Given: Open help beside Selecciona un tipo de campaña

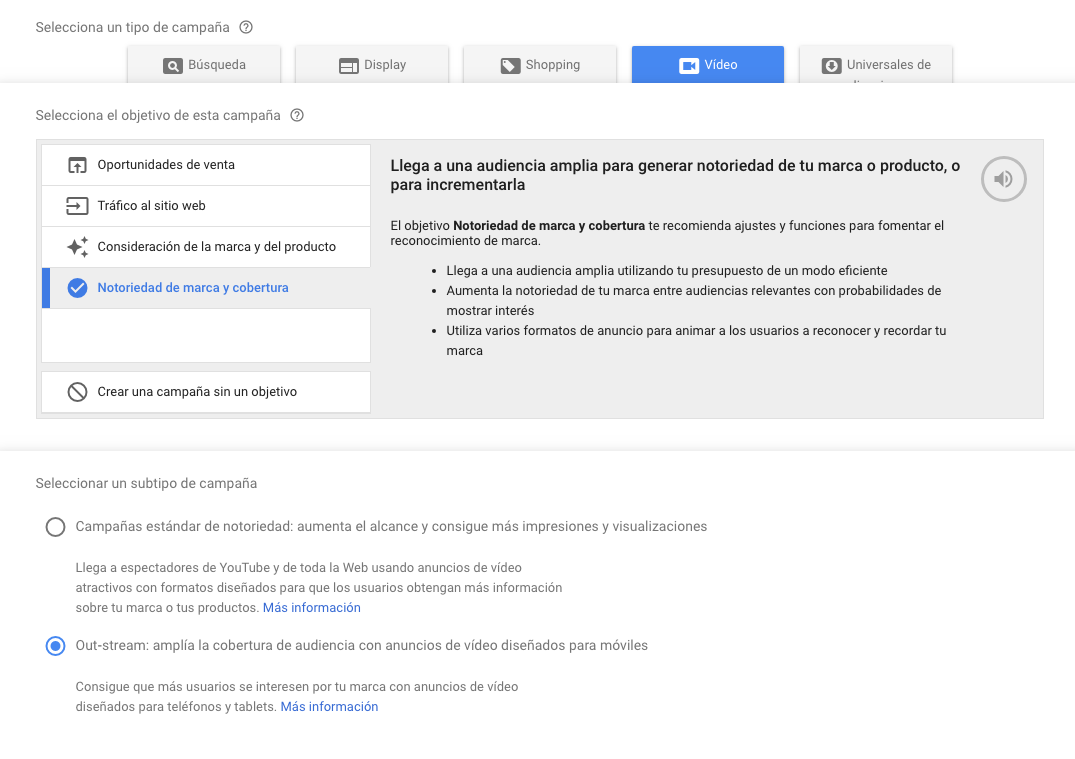Looking at the screenshot, I should coord(246,28).
